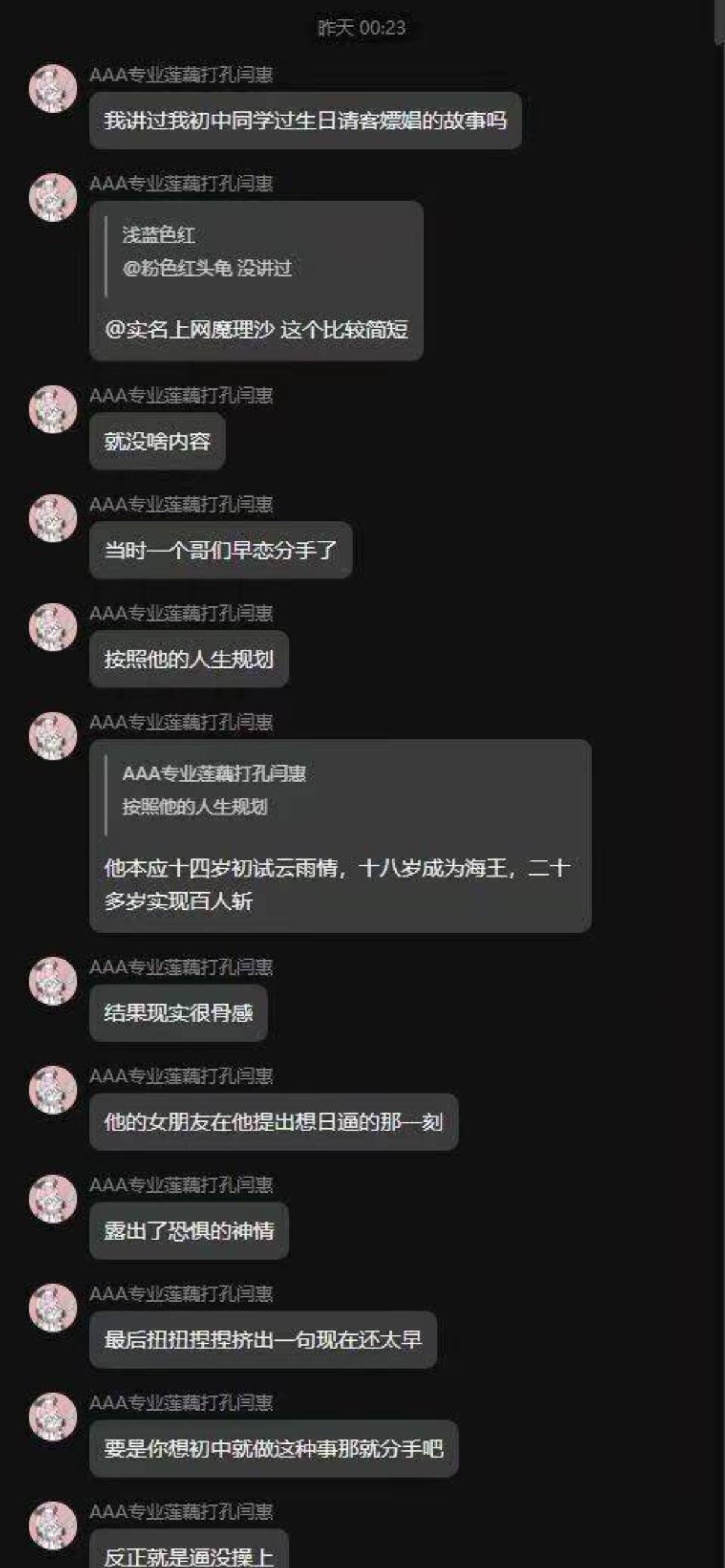Click the avatar beside 当时一个哥们早恋分手了
The width and height of the screenshot is (725, 1568).
pos(53,518)
